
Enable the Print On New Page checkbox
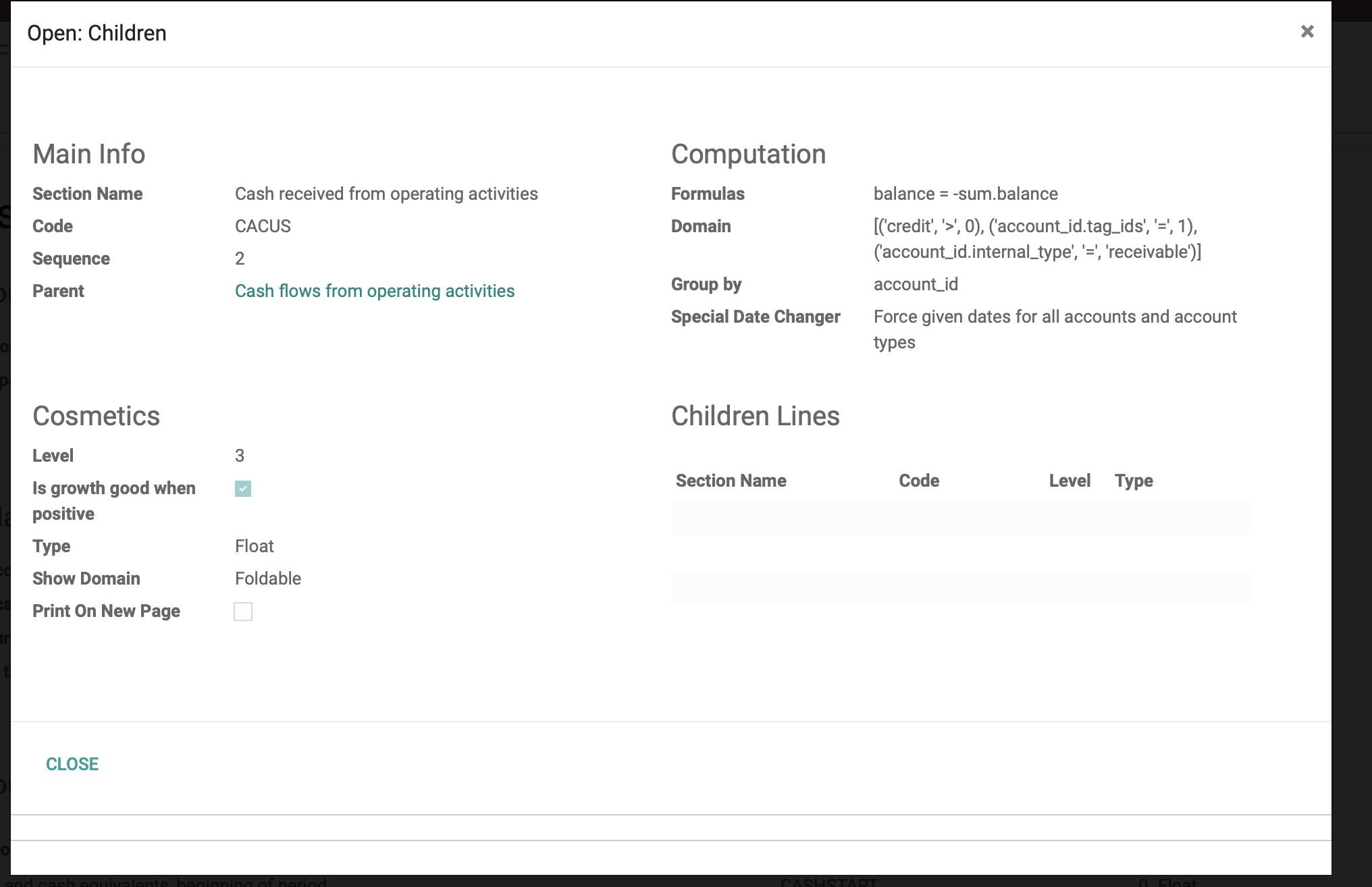pyautogui.click(x=243, y=612)
